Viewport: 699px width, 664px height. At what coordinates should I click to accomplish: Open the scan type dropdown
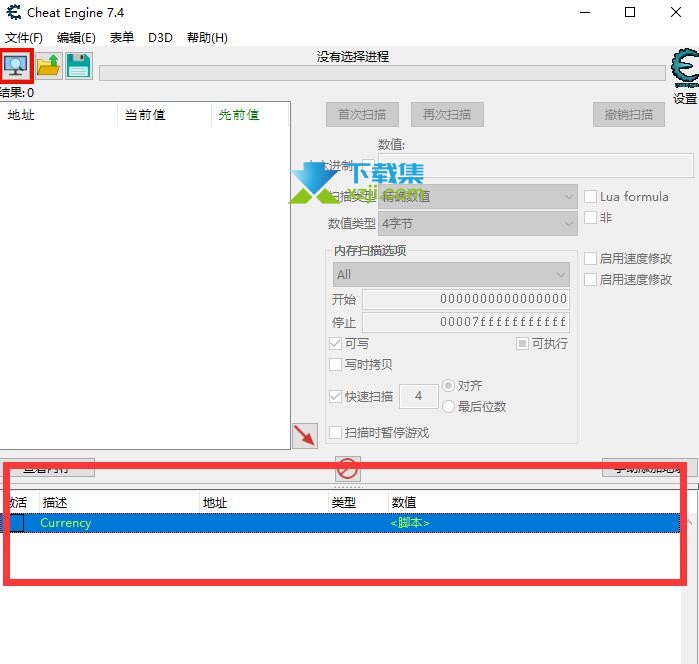coord(477,197)
